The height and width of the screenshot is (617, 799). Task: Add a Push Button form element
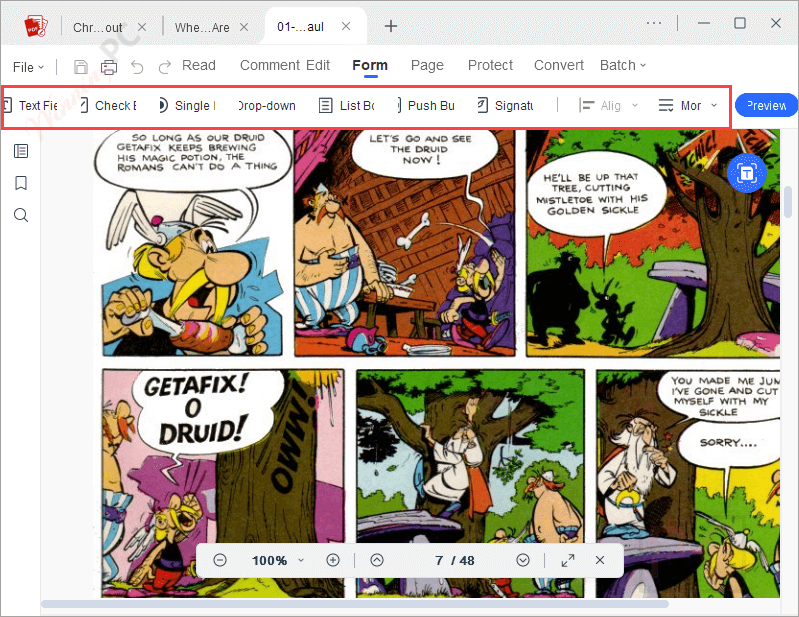[426, 105]
